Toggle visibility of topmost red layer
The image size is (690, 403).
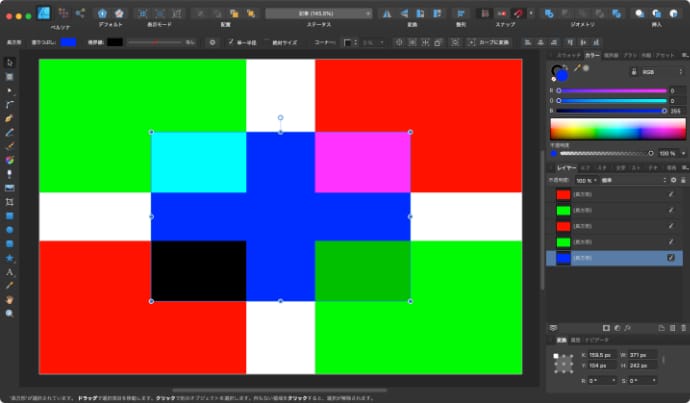coord(671,194)
